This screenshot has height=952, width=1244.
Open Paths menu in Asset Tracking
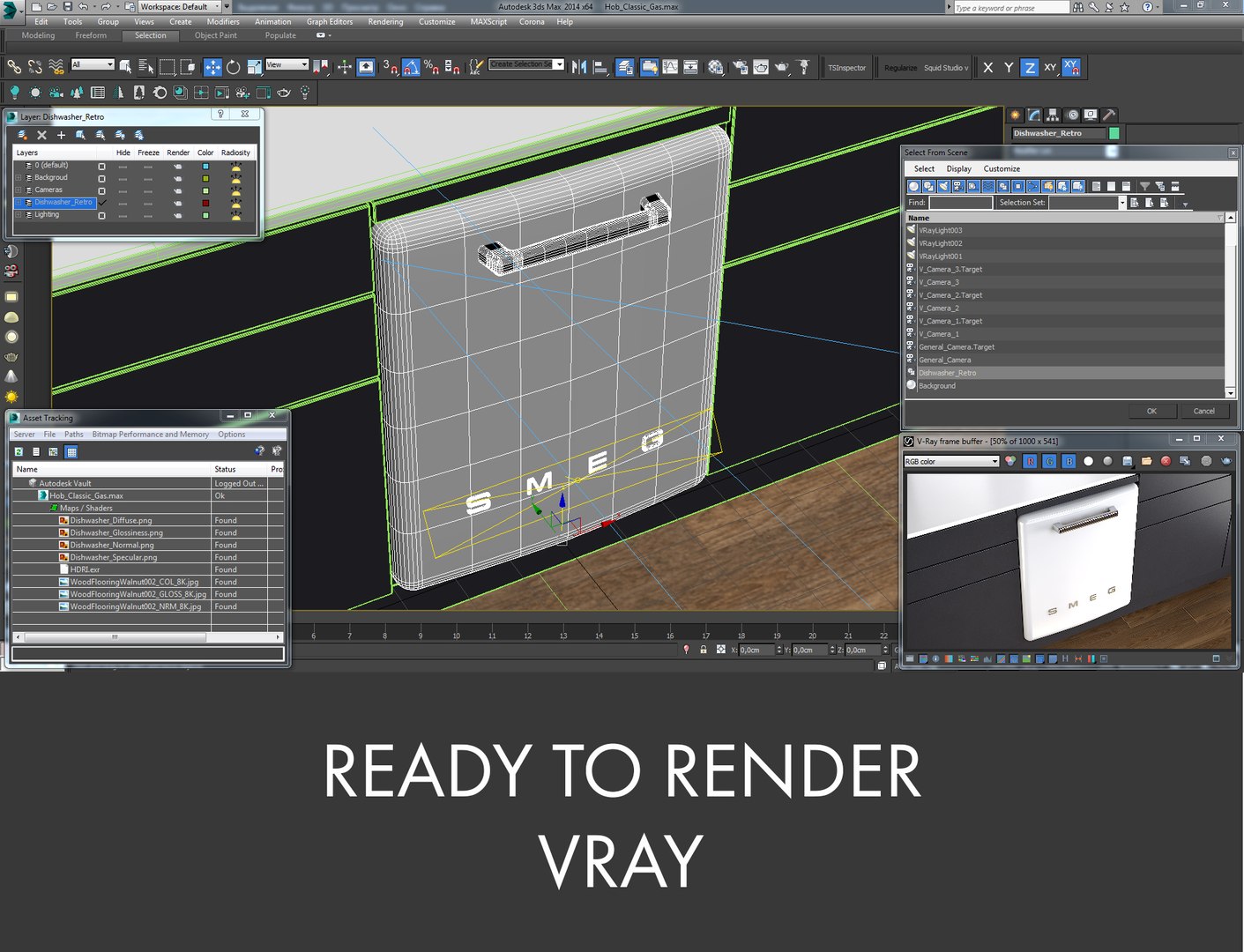(x=74, y=435)
